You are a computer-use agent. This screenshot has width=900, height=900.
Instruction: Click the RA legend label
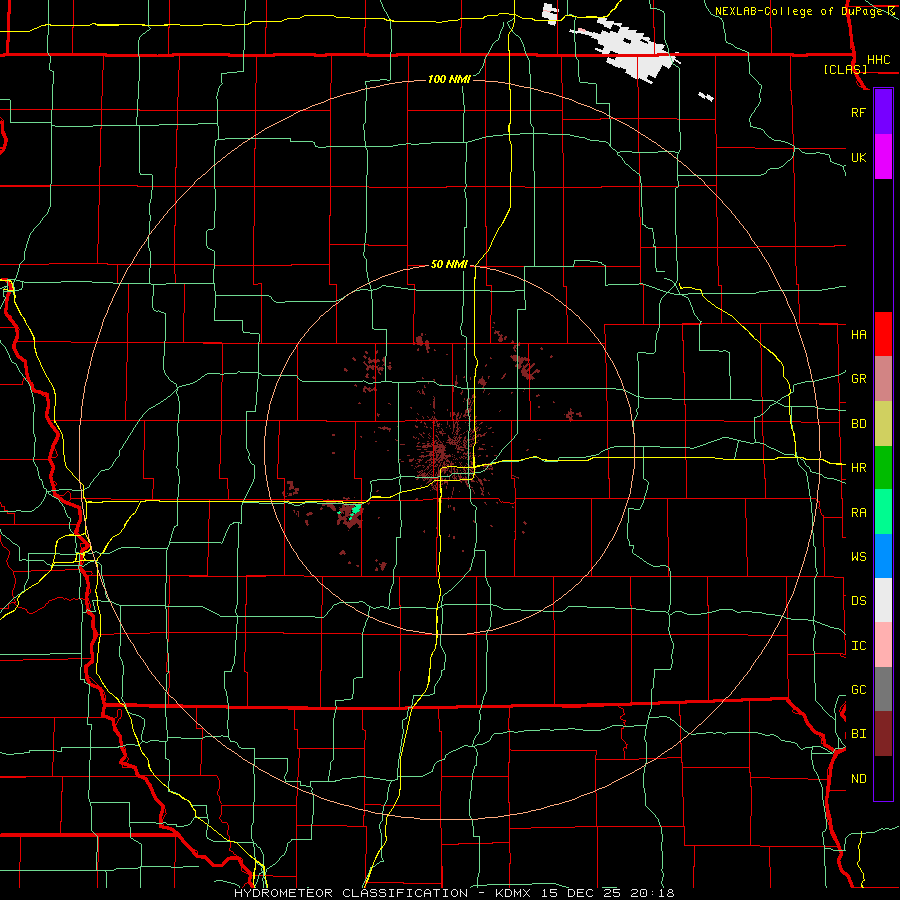(x=858, y=513)
